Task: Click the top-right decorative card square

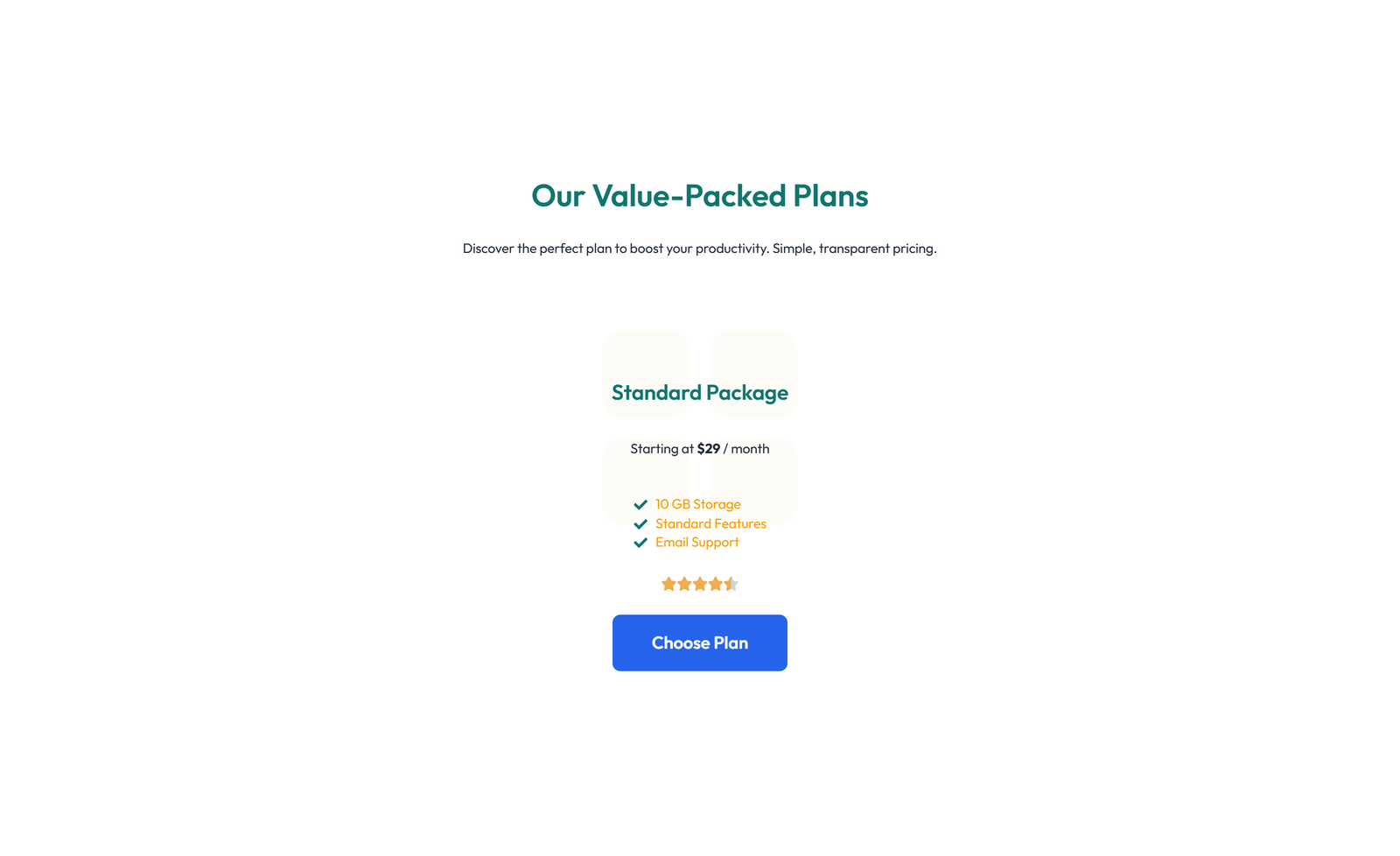Action: click(x=752, y=375)
